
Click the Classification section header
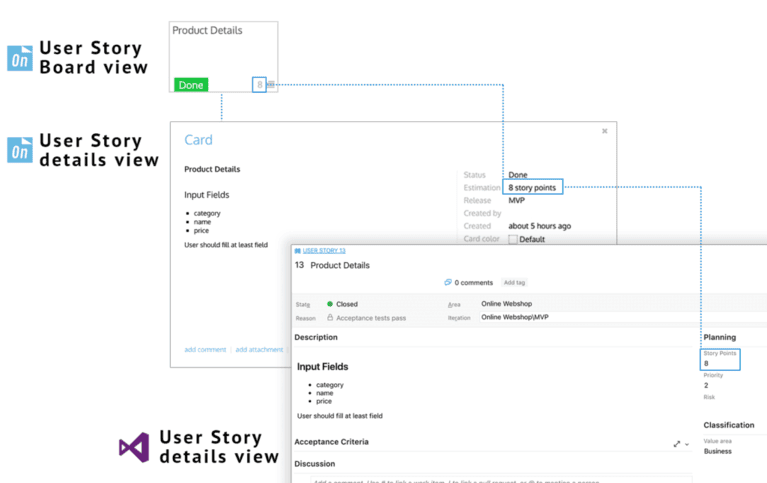pos(729,425)
